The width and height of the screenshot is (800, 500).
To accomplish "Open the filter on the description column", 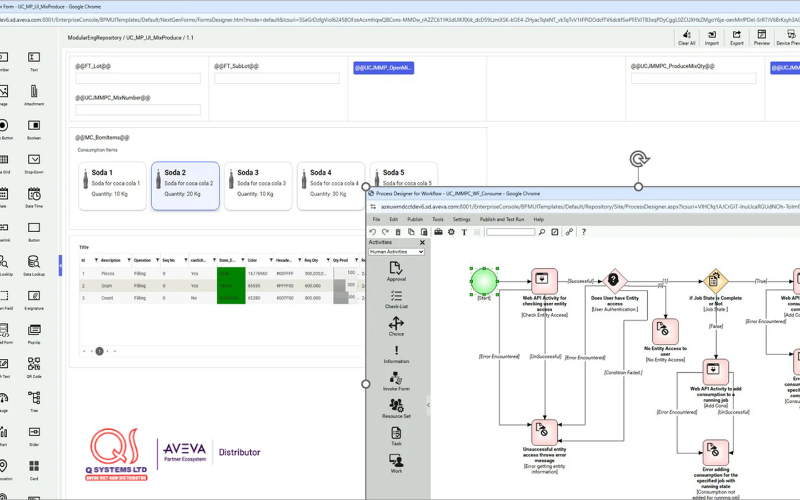I will click(129, 260).
